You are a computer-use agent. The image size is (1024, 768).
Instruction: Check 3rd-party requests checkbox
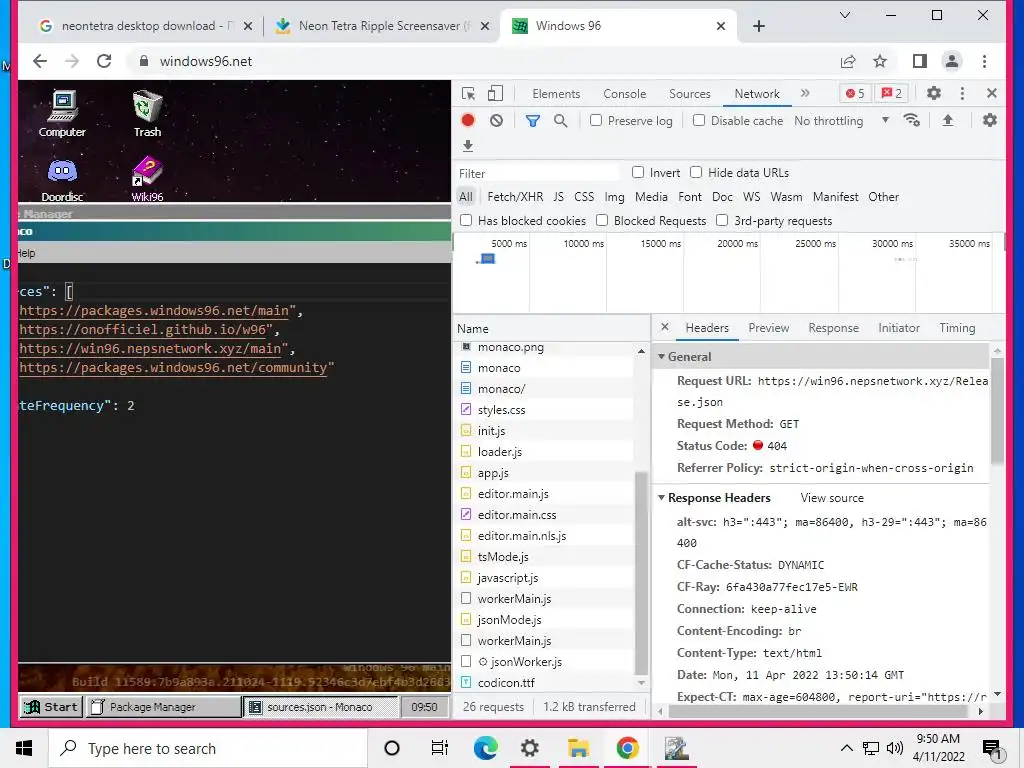point(722,221)
